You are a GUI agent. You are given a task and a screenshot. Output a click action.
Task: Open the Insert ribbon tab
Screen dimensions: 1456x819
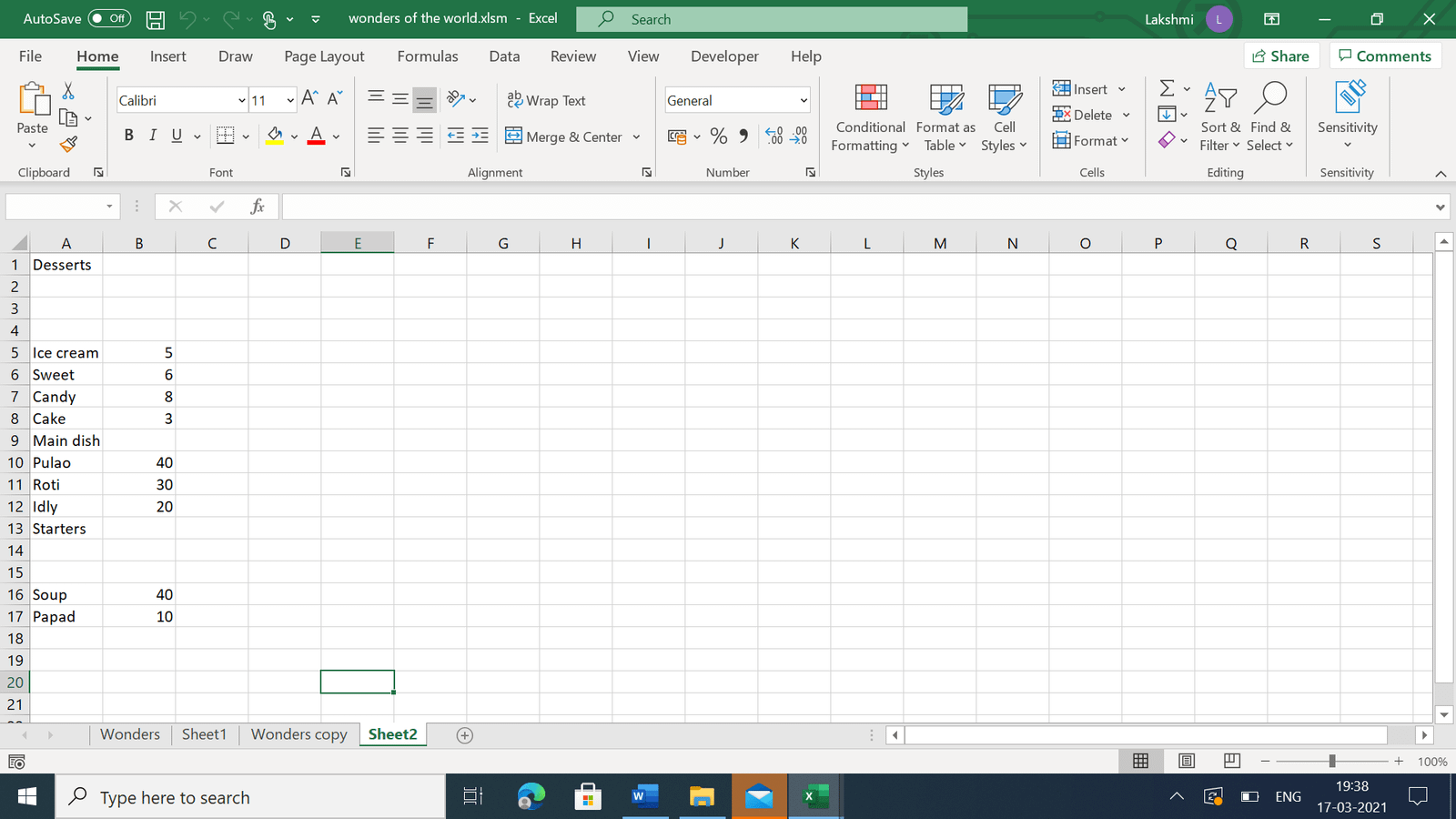click(x=168, y=56)
